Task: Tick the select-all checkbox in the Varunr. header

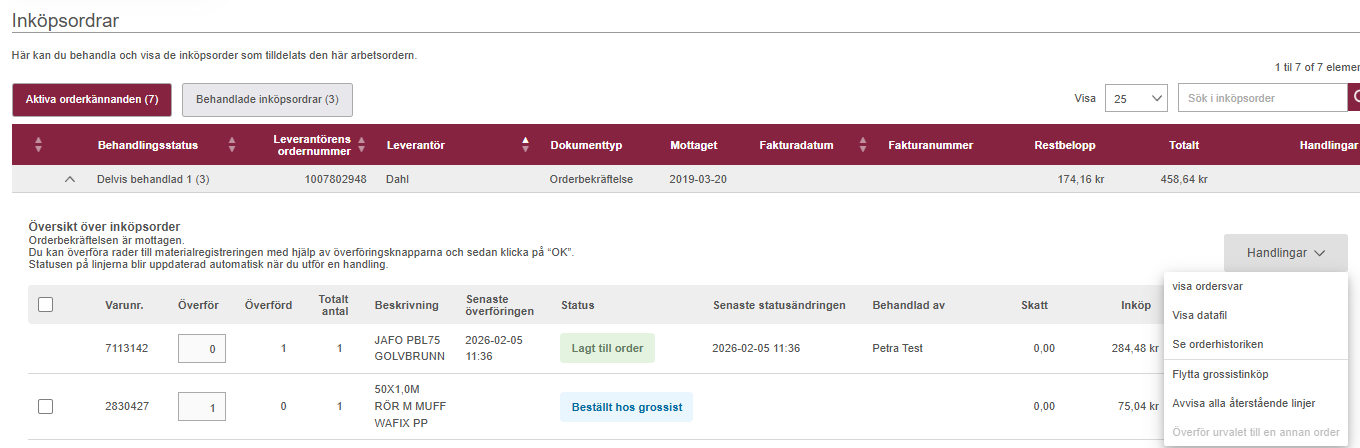Action: 46,304
